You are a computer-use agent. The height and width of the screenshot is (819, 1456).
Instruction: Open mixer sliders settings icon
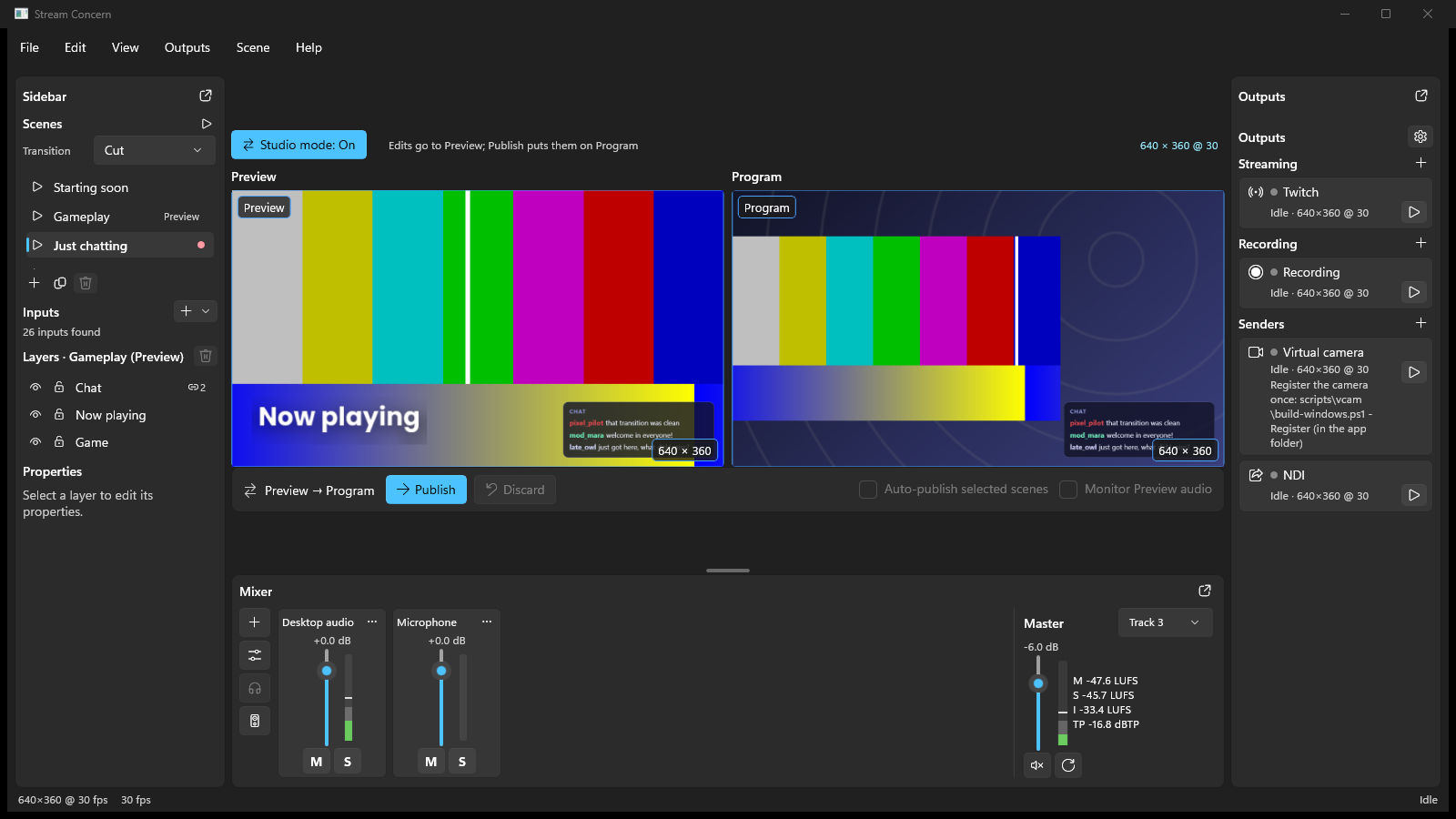pyautogui.click(x=255, y=655)
